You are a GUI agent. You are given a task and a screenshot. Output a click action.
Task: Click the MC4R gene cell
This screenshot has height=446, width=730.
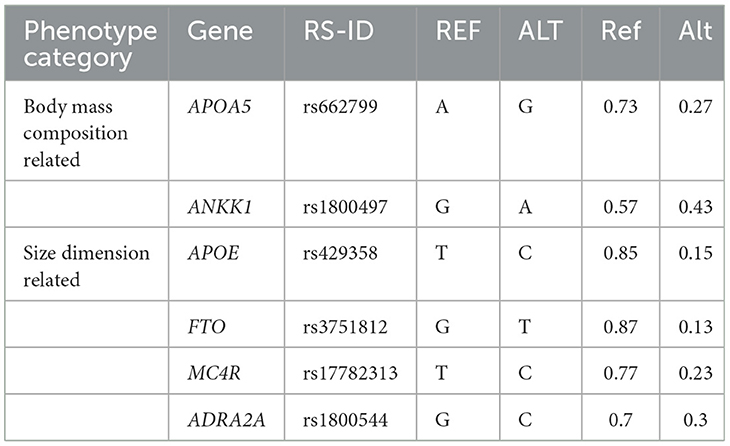[213, 373]
